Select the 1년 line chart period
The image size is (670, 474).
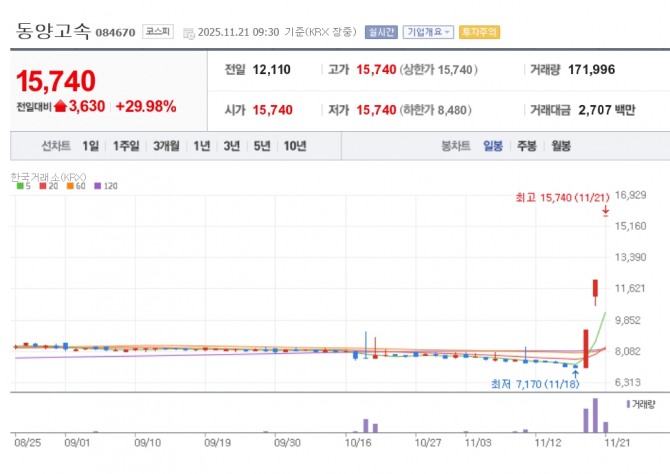202,146
